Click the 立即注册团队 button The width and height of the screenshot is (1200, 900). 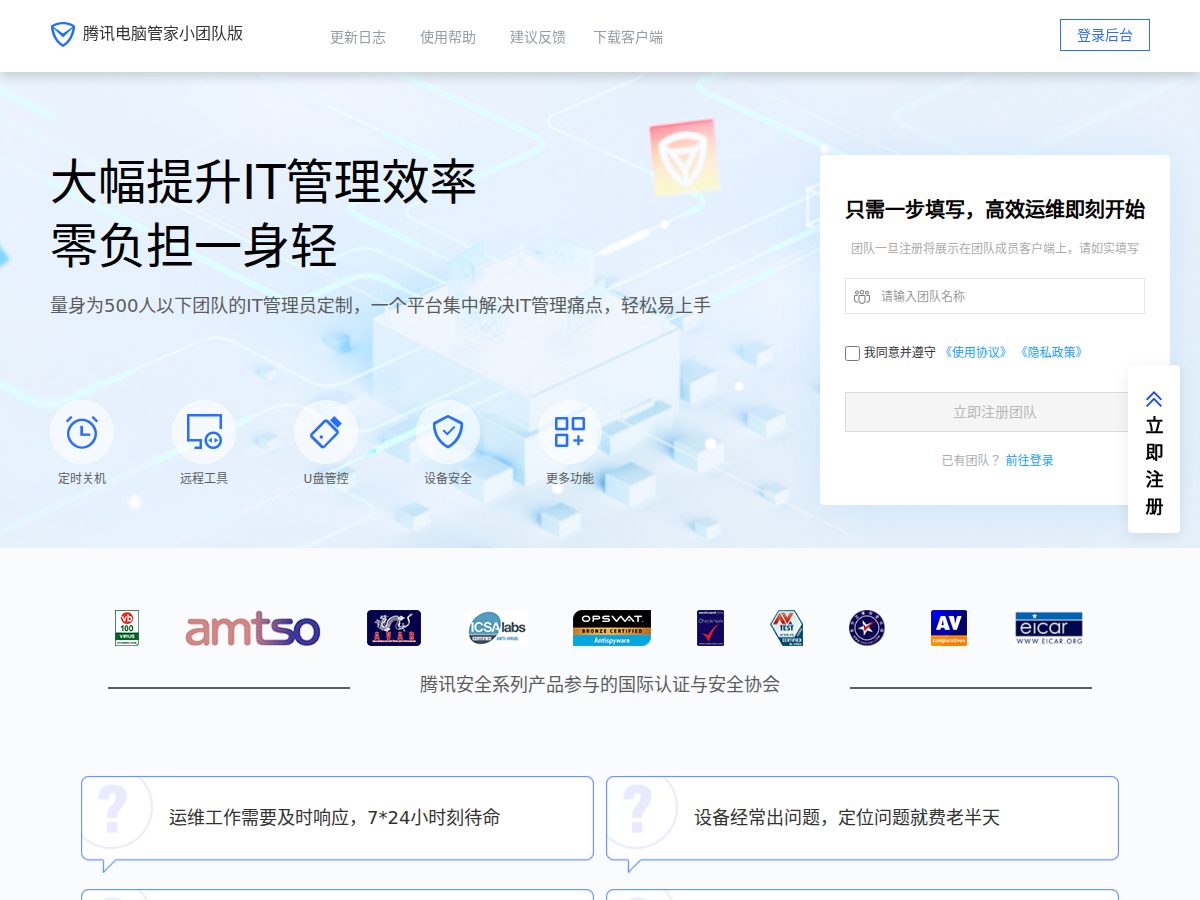[x=995, y=412]
